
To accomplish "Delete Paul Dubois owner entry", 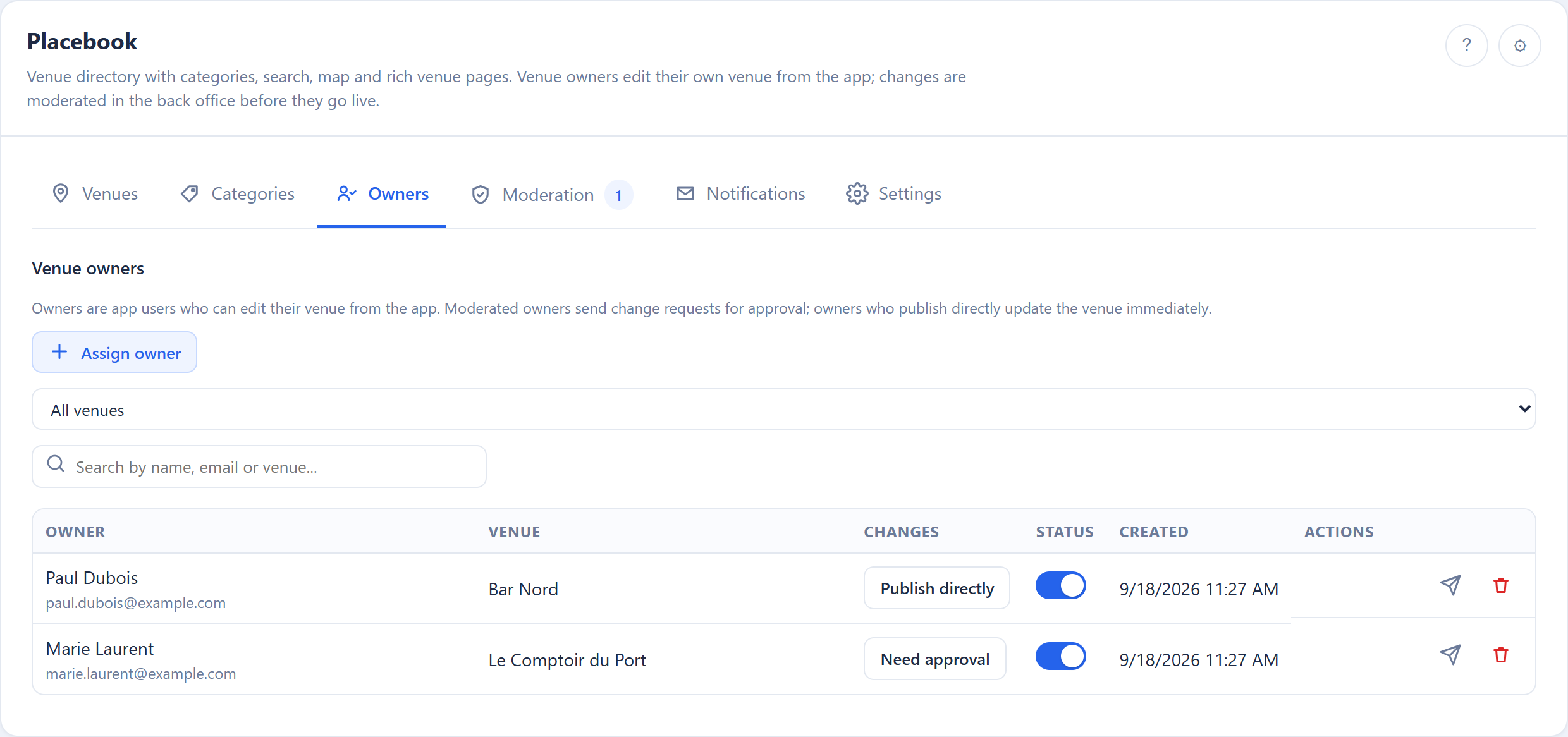I will (1501, 585).
